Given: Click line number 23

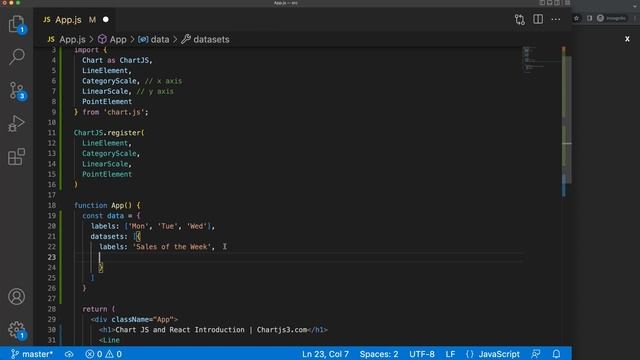Looking at the screenshot, I should click(52, 257).
